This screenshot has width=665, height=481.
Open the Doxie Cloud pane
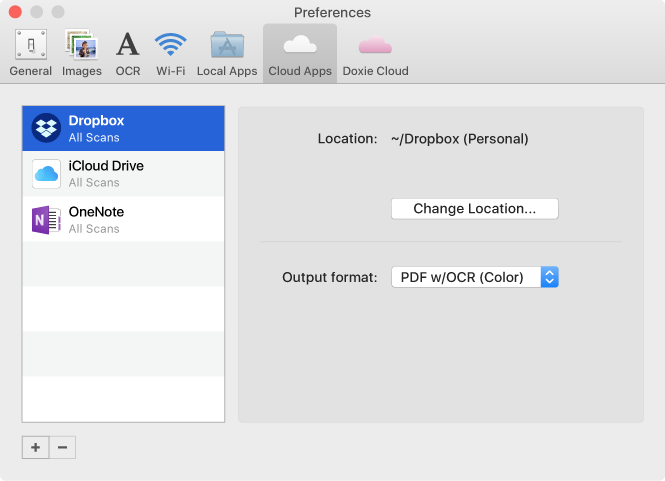coord(375,53)
